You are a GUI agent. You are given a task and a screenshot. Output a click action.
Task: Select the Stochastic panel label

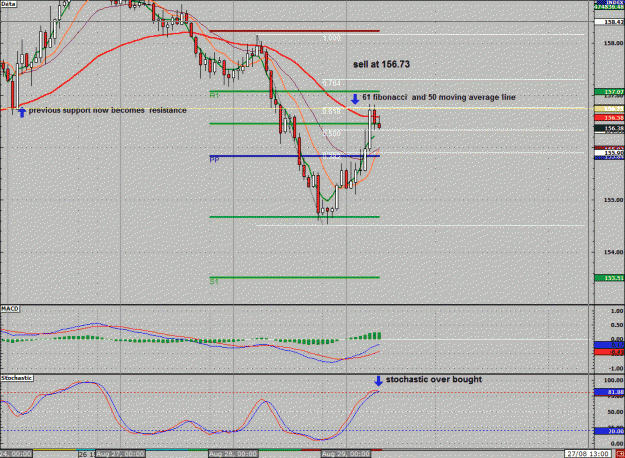[17, 378]
